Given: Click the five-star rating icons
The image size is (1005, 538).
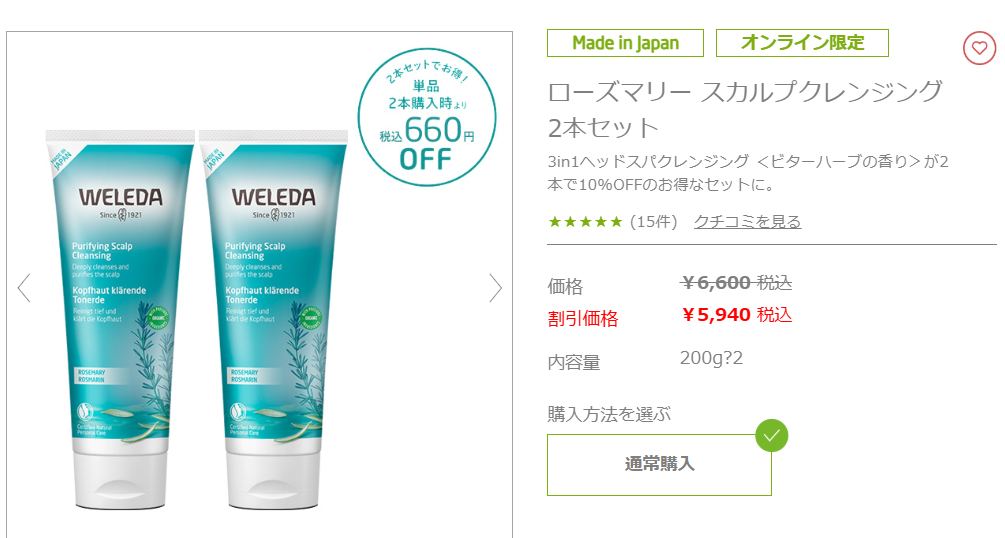Looking at the screenshot, I should tap(585, 222).
